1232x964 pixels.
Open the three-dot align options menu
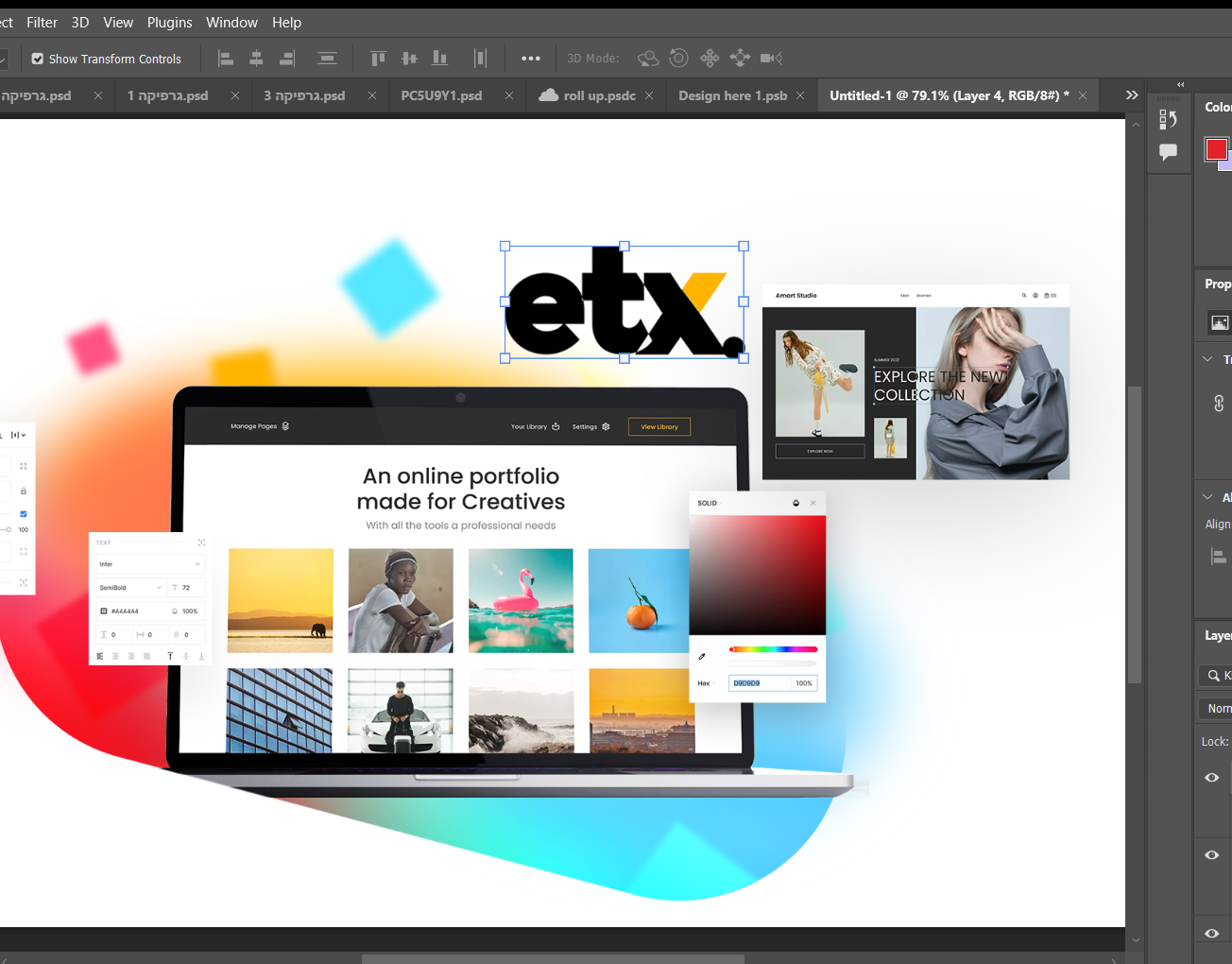531,59
